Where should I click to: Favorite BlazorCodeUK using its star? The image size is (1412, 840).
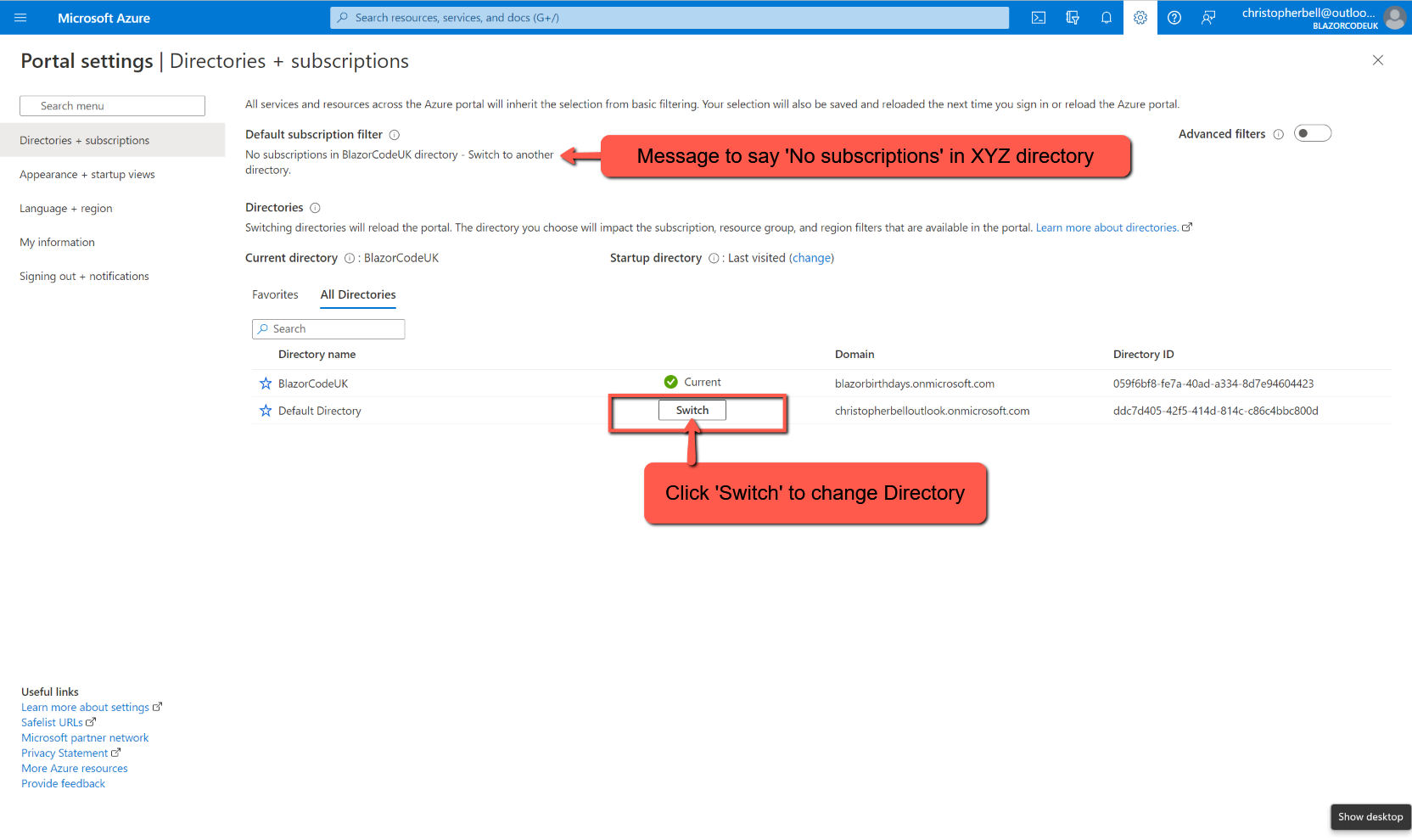pos(265,383)
